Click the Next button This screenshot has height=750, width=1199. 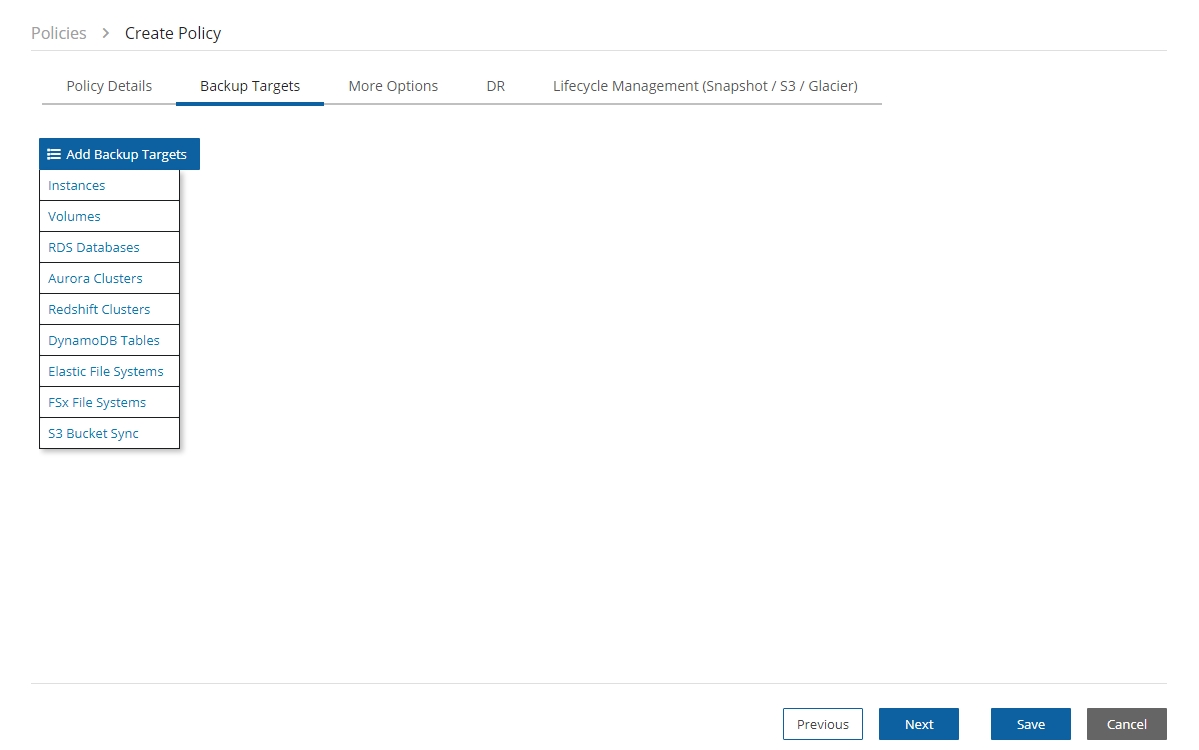point(918,724)
